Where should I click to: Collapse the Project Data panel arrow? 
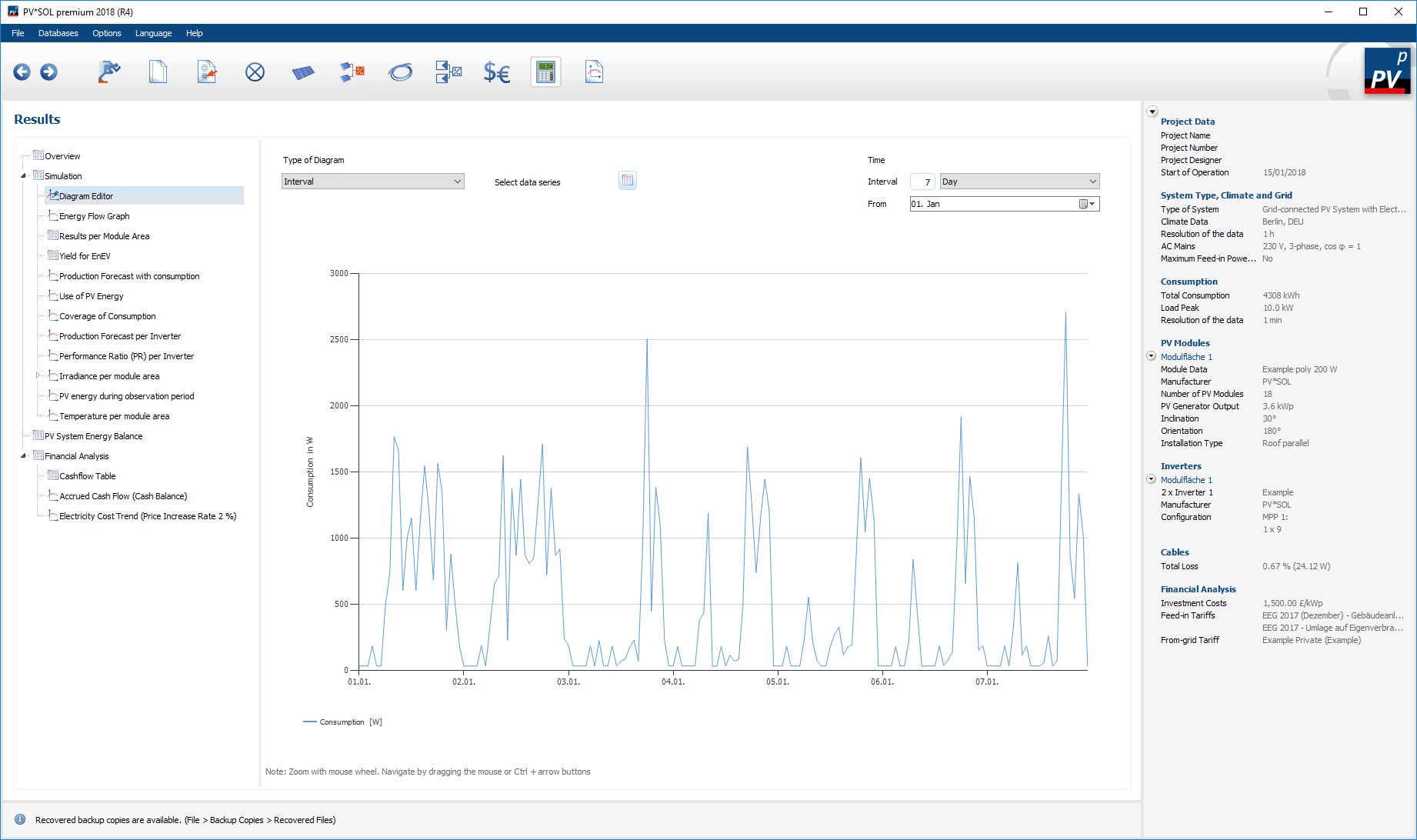[1152, 111]
